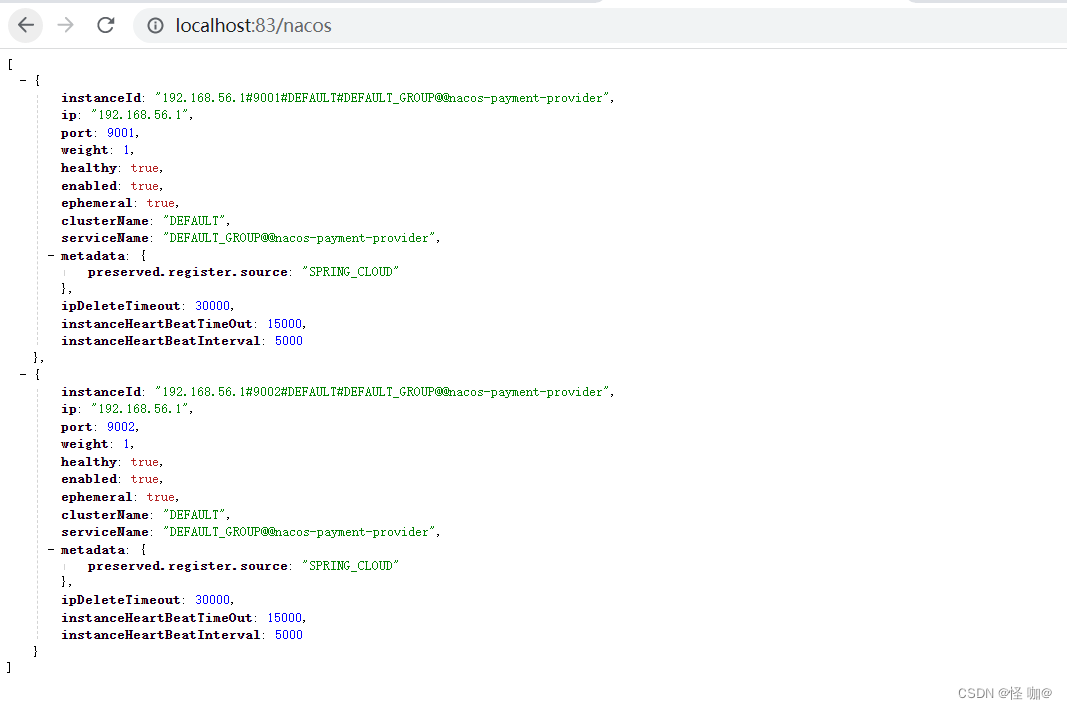Viewport: 1067px width, 709px height.
Task: Click the first instance's serviceName value
Action: (x=299, y=238)
